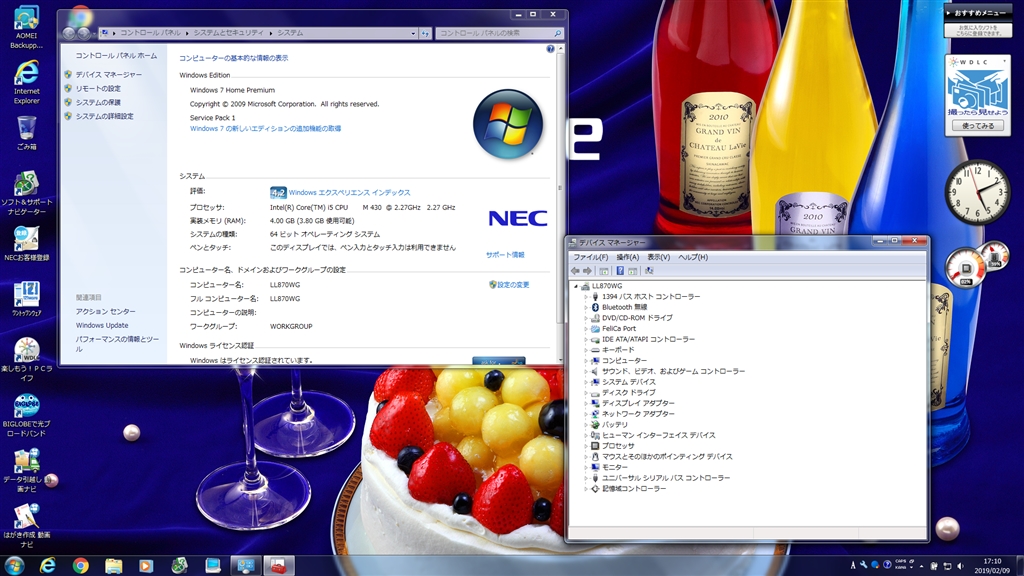Open ファイル(F) menu in Device Manager
Image resolution: width=1024 pixels, height=576 pixels.
589,257
